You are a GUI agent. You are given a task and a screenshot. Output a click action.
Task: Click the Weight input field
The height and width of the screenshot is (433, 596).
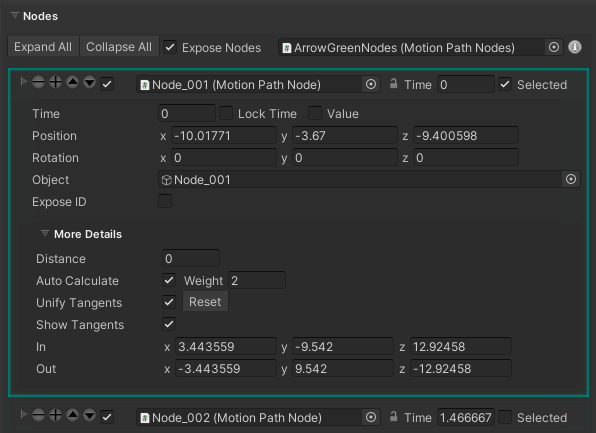[257, 281]
